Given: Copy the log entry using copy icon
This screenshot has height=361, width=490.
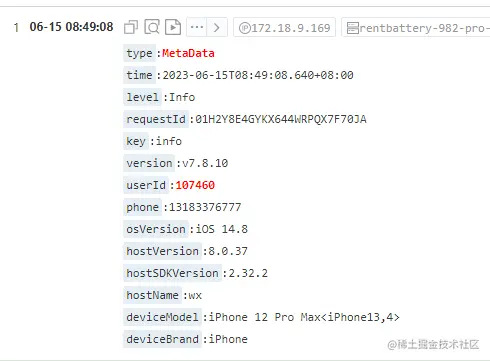Looking at the screenshot, I should 131,27.
